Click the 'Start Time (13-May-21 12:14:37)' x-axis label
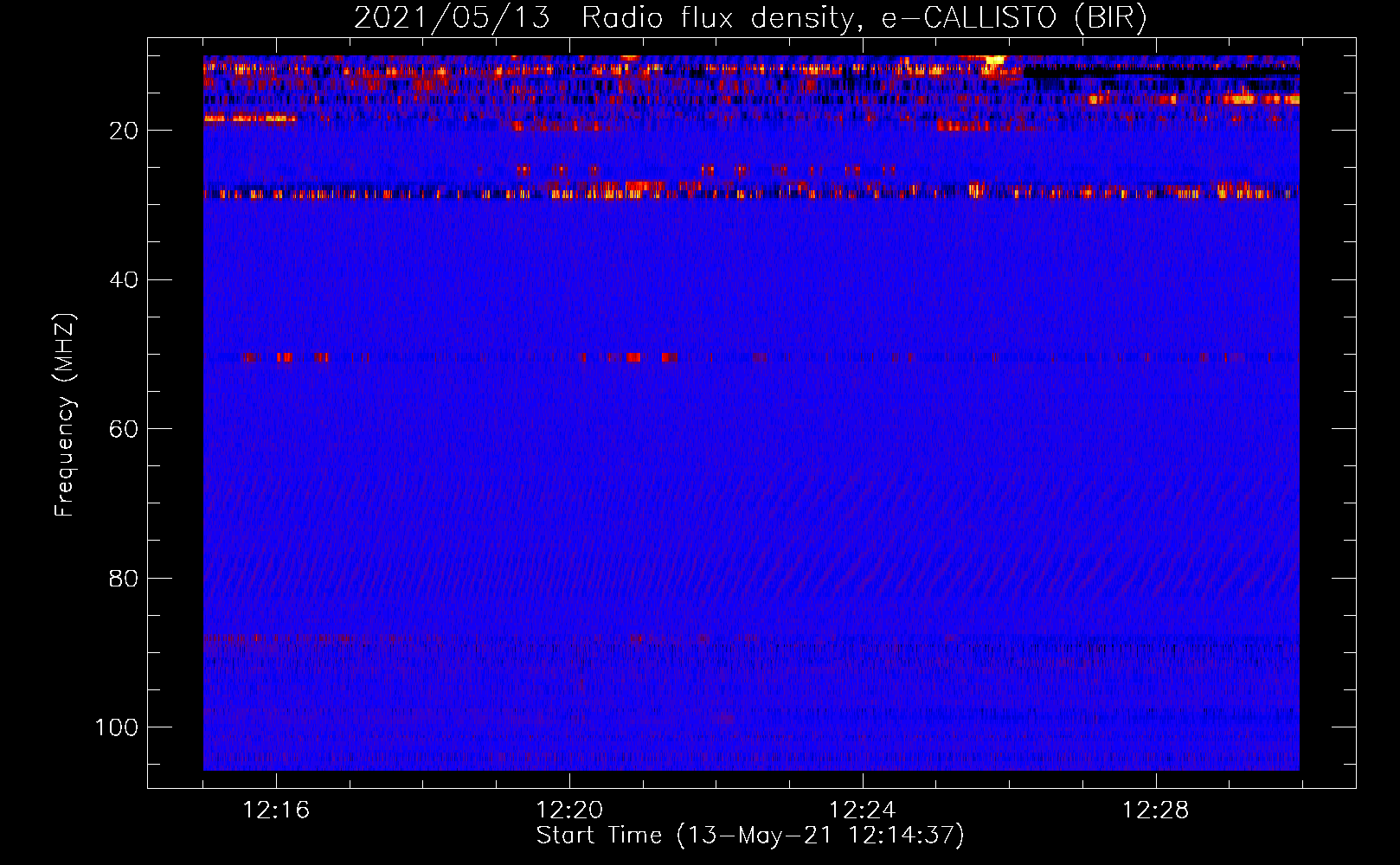 (x=750, y=836)
